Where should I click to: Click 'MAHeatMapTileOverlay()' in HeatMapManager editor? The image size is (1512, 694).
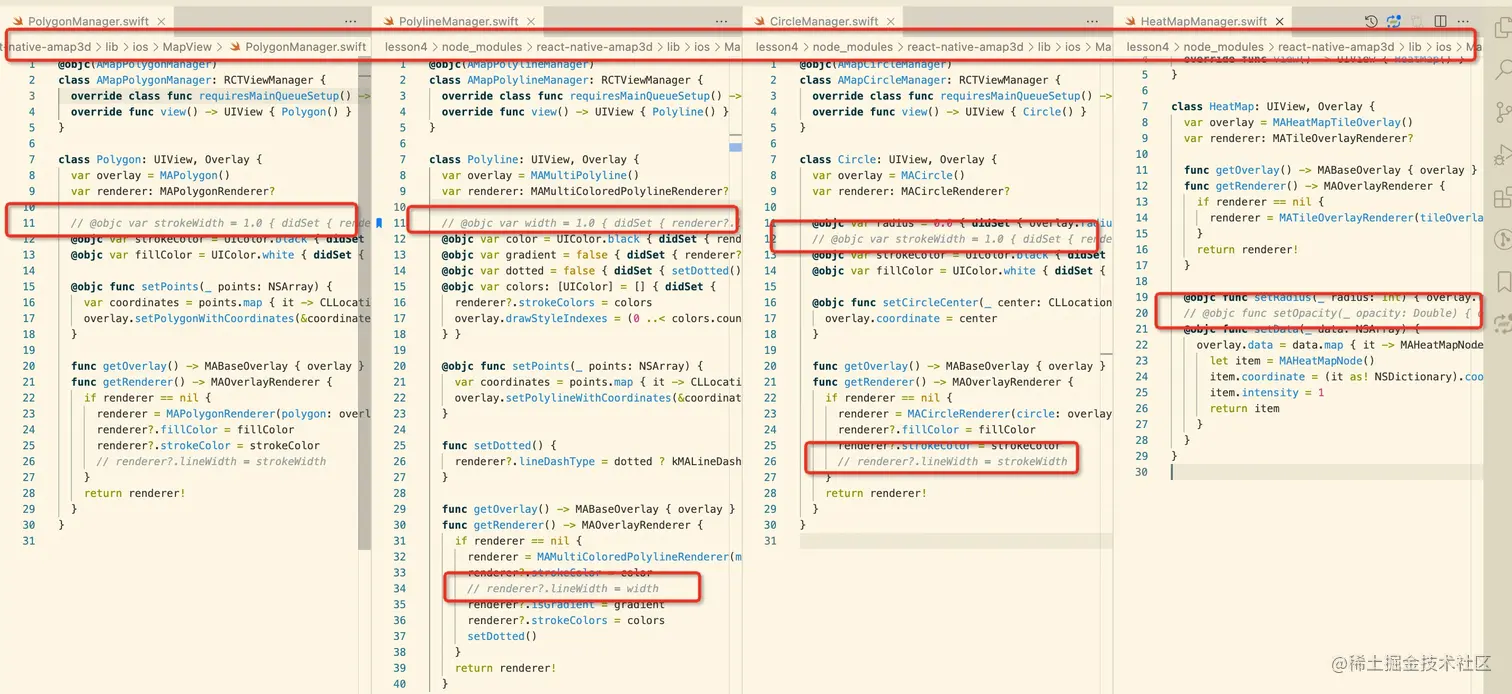point(1342,122)
